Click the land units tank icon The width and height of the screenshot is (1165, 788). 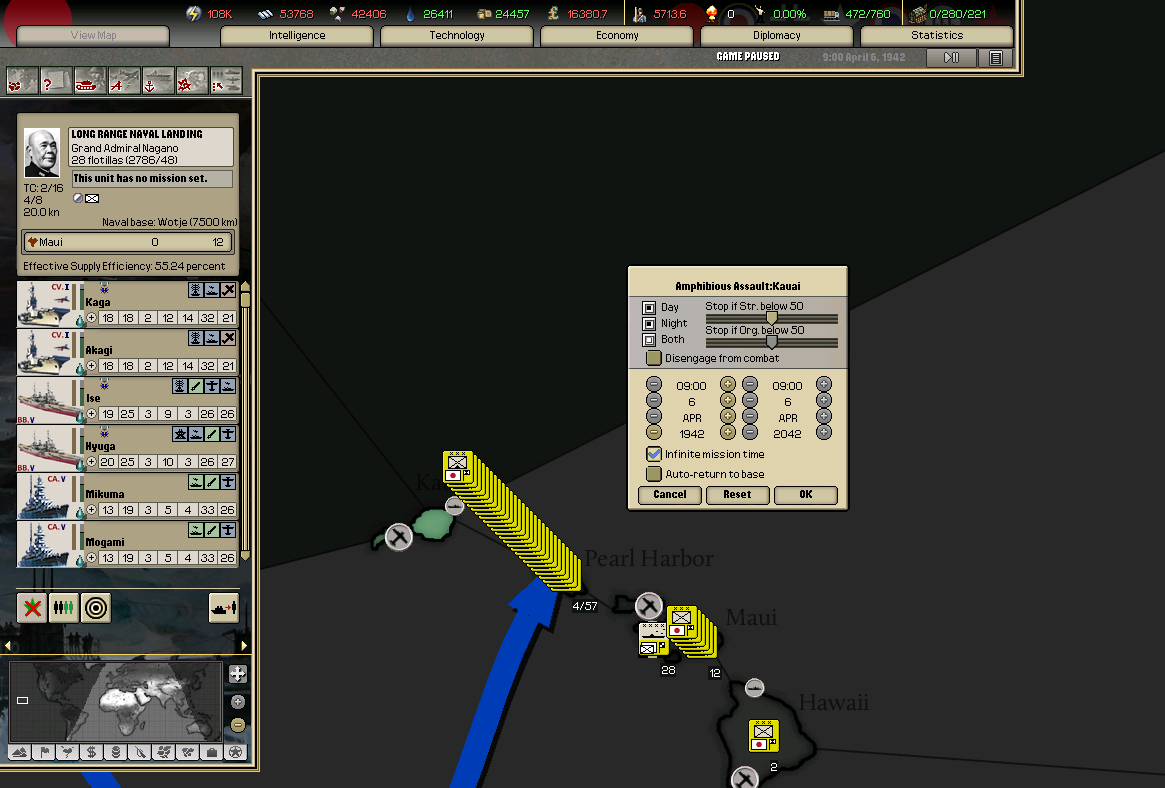90,80
